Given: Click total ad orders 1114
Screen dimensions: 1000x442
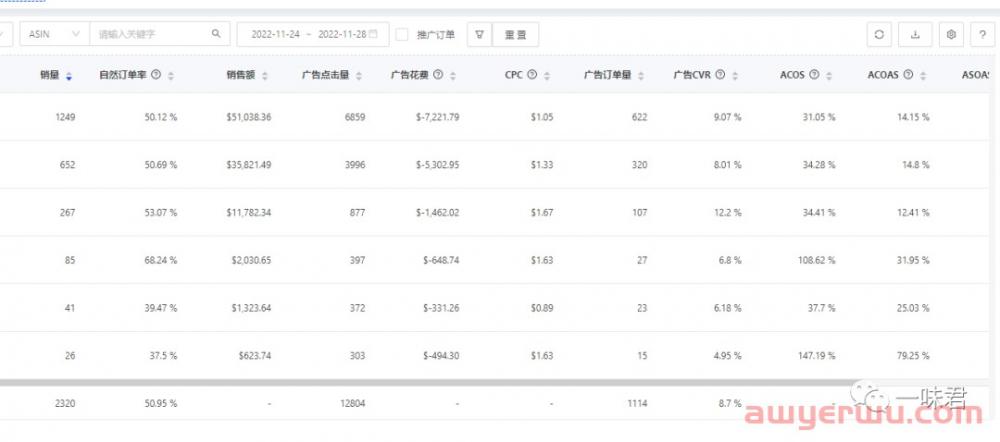Looking at the screenshot, I should [x=638, y=404].
